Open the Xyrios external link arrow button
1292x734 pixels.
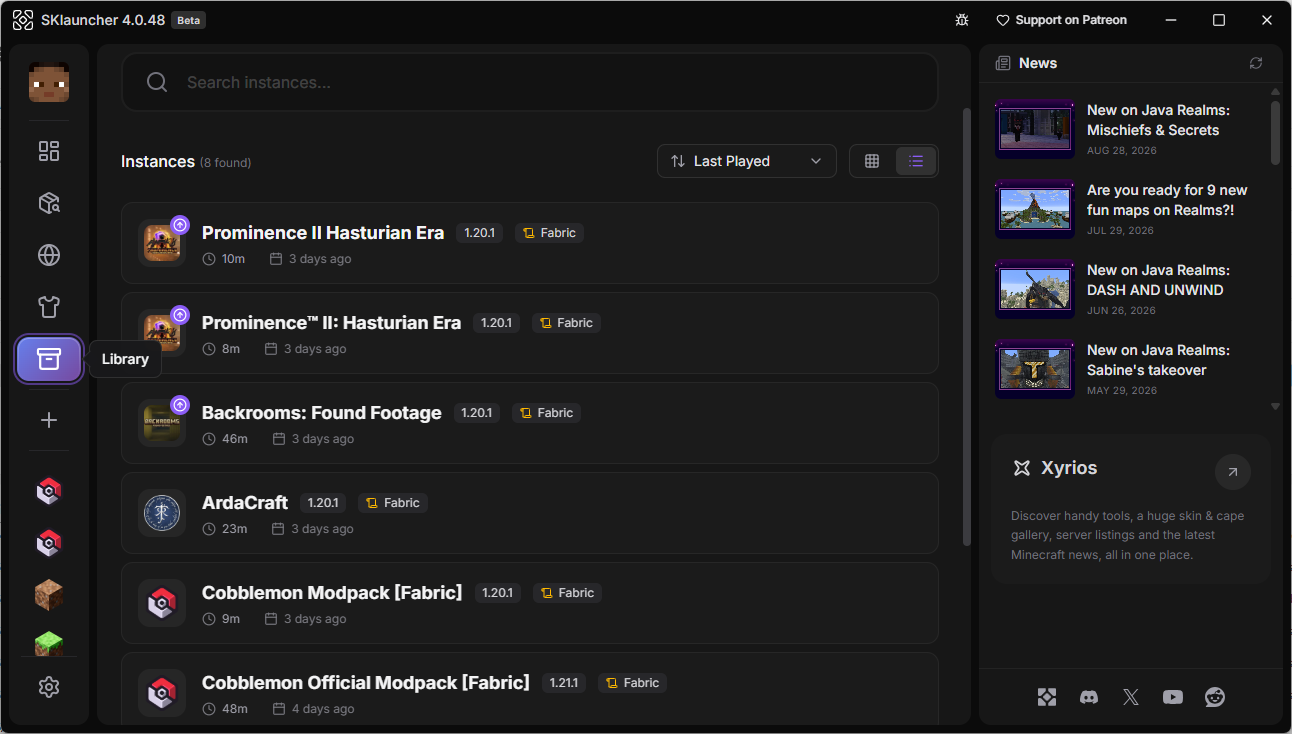tap(1232, 472)
